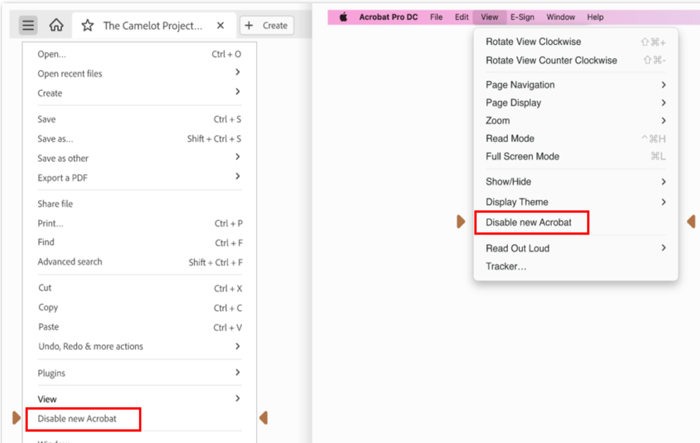Click Disable new Acrobat in left menu
700x443 pixels.
(83, 419)
